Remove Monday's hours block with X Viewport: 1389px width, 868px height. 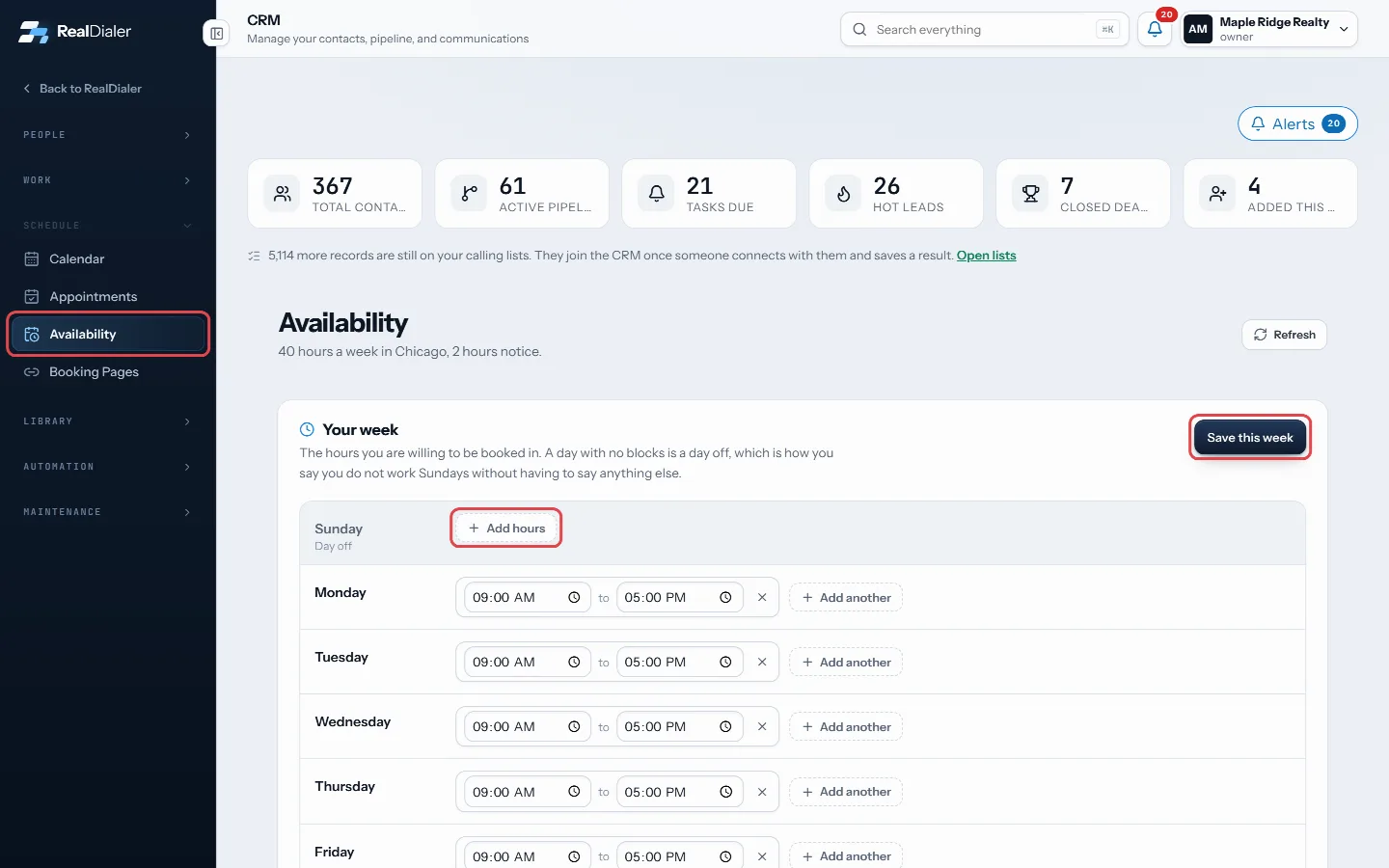coord(762,598)
